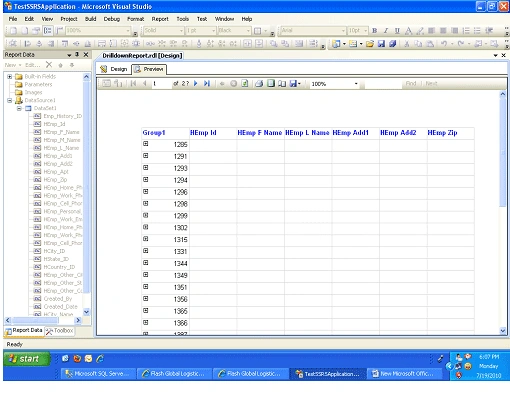Image resolution: width=510 pixels, height=393 pixels.
Task: Click the Save All icon
Action: click(x=392, y=44)
